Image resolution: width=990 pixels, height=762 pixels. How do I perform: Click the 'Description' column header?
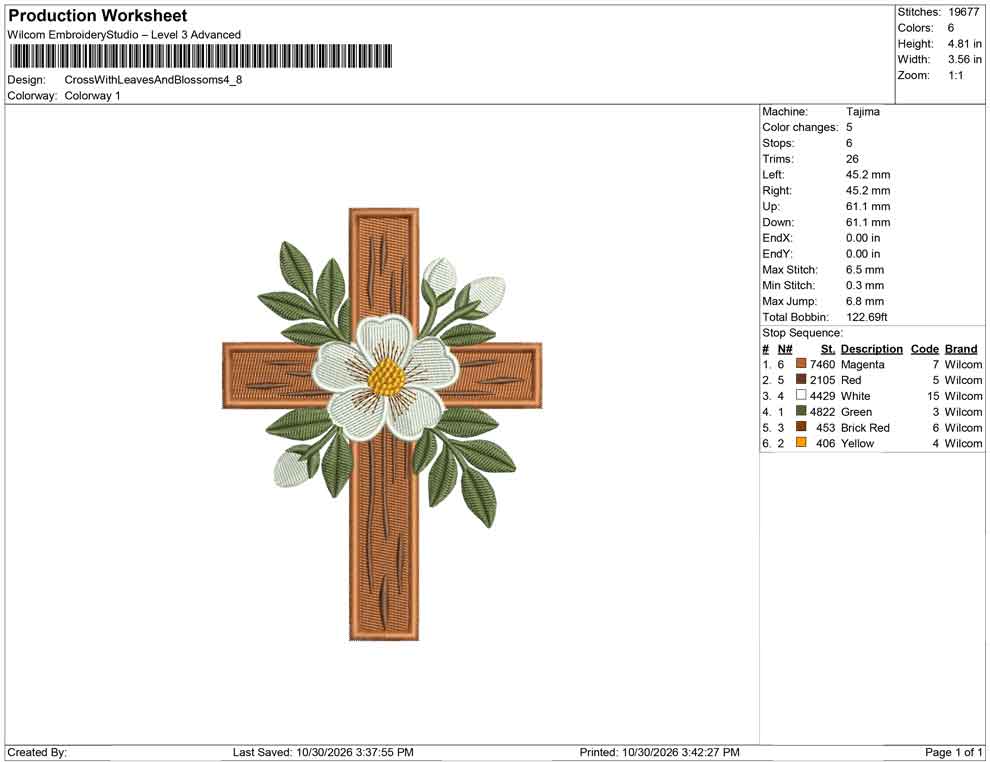point(871,348)
